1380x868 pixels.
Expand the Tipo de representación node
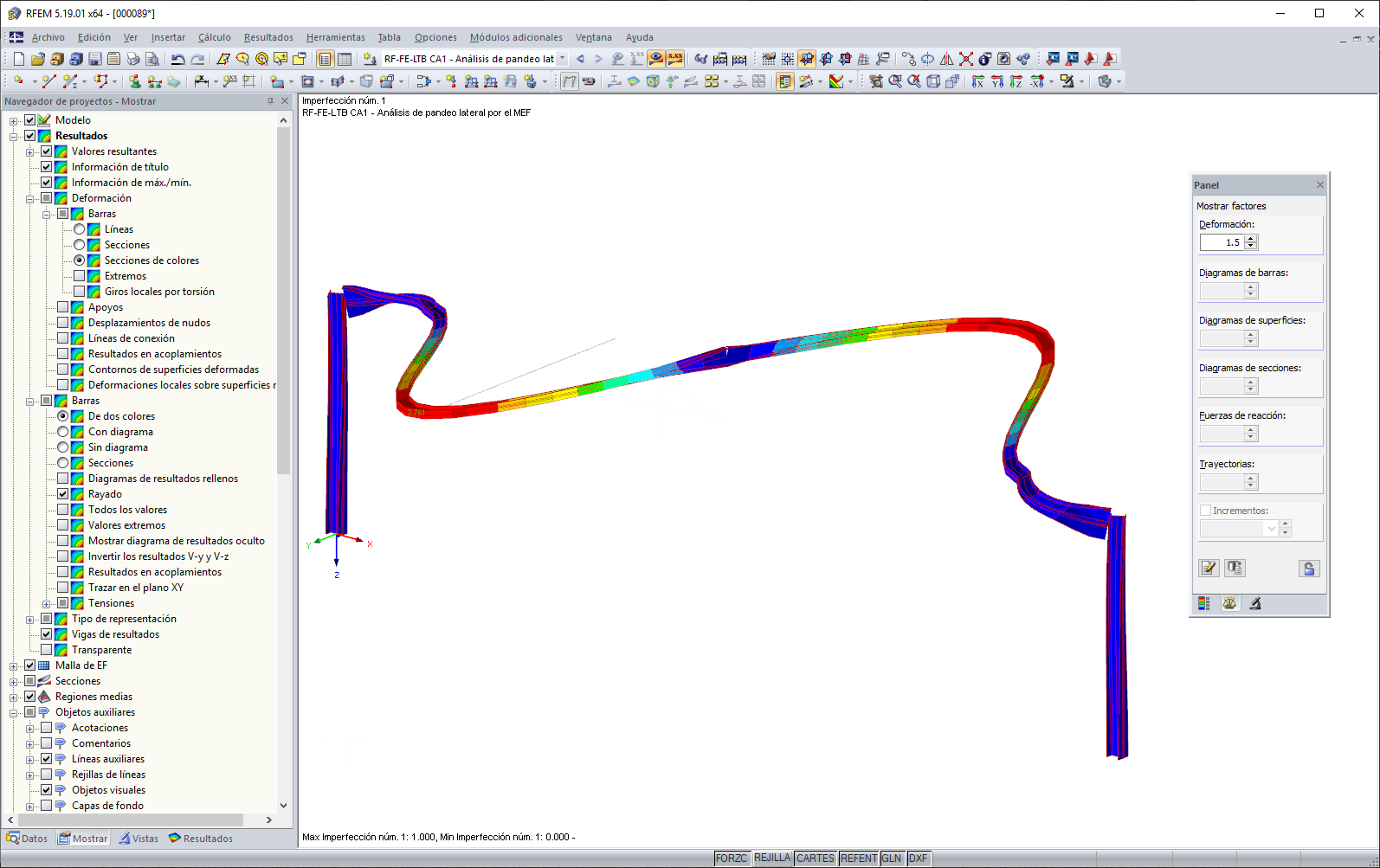coord(30,620)
